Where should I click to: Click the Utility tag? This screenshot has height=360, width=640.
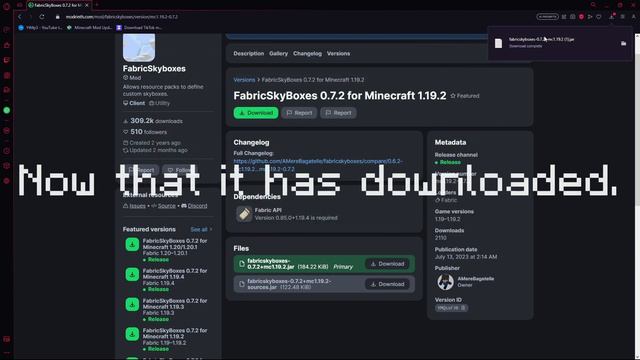pos(159,103)
